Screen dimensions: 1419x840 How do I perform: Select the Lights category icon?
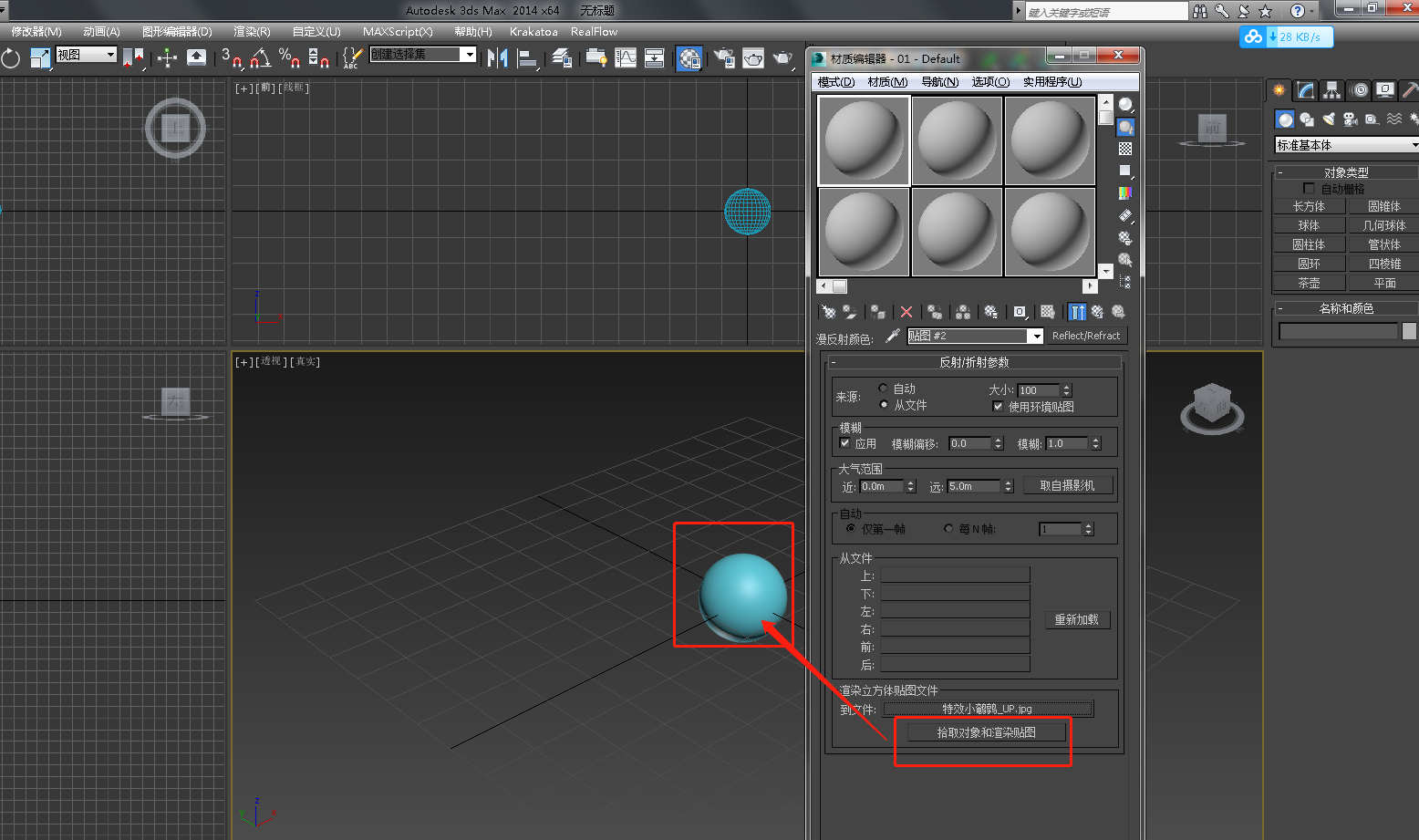1329,119
